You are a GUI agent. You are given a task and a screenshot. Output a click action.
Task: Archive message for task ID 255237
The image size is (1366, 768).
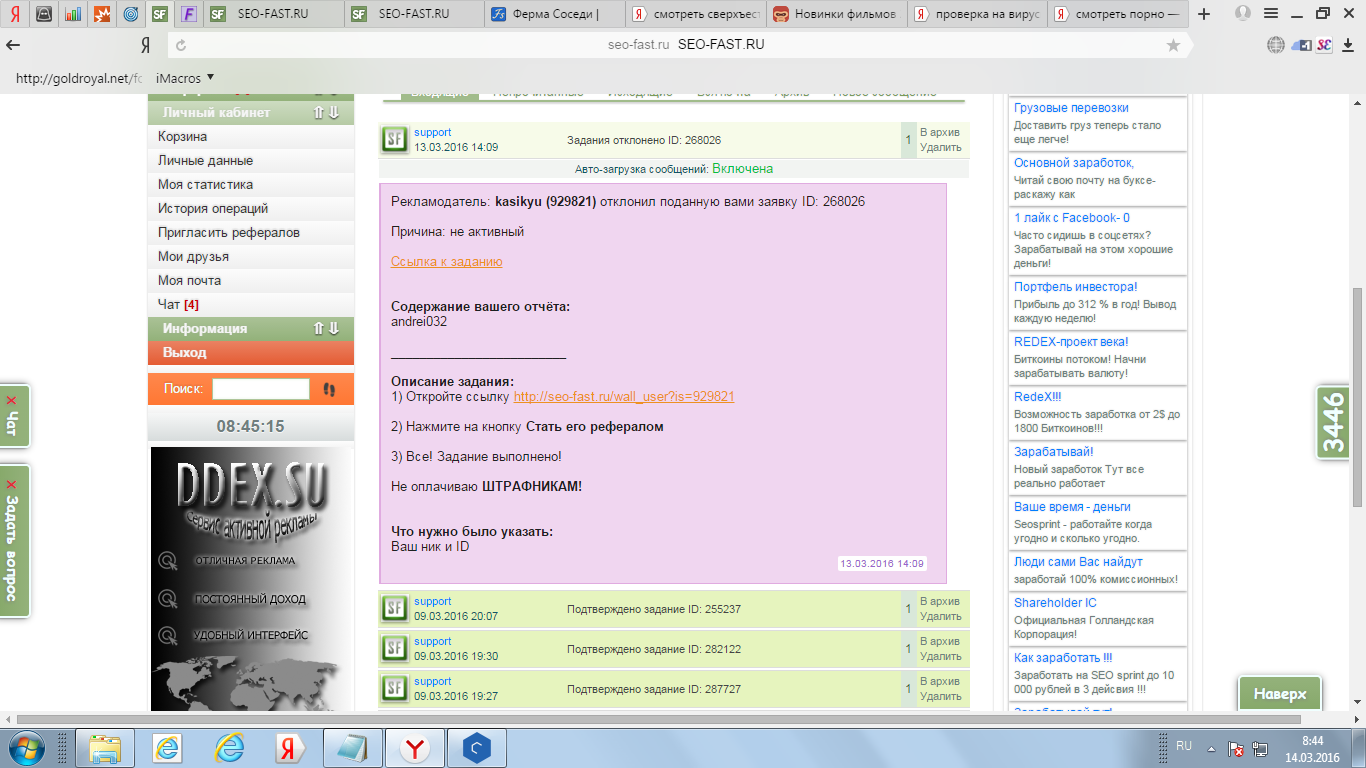tap(939, 602)
